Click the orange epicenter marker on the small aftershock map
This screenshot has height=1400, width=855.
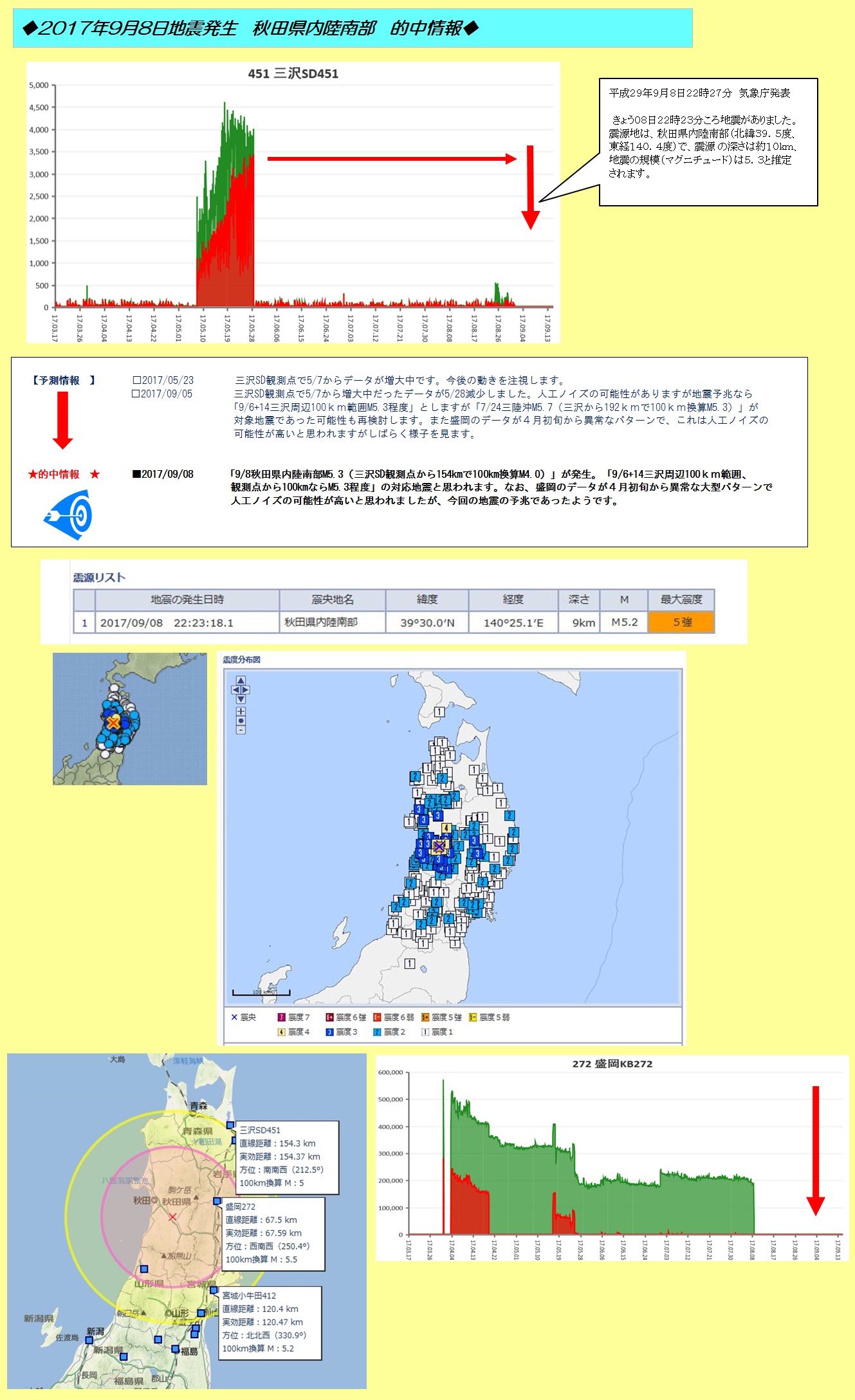click(113, 723)
